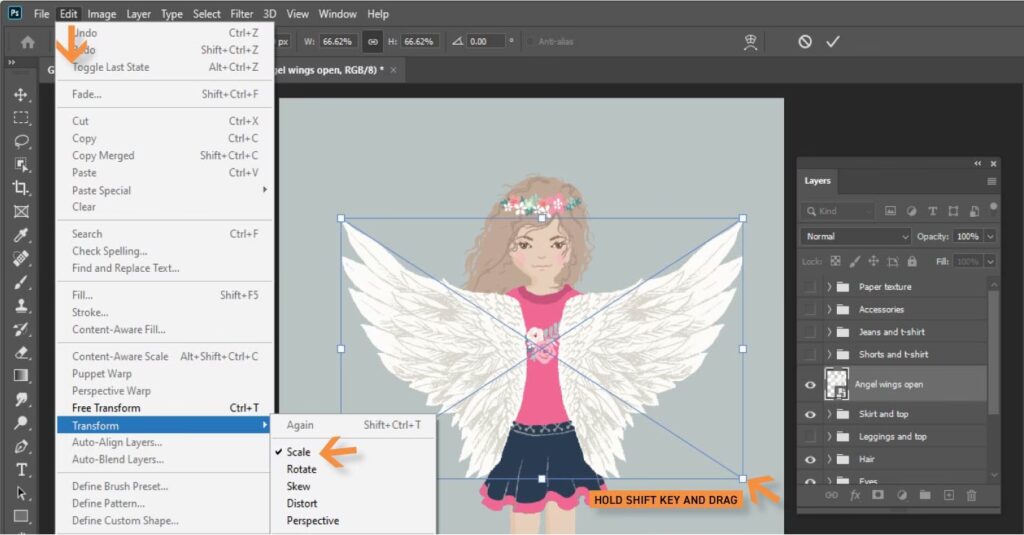1024x535 pixels.
Task: Click the Home button in options bar
Action: point(28,42)
